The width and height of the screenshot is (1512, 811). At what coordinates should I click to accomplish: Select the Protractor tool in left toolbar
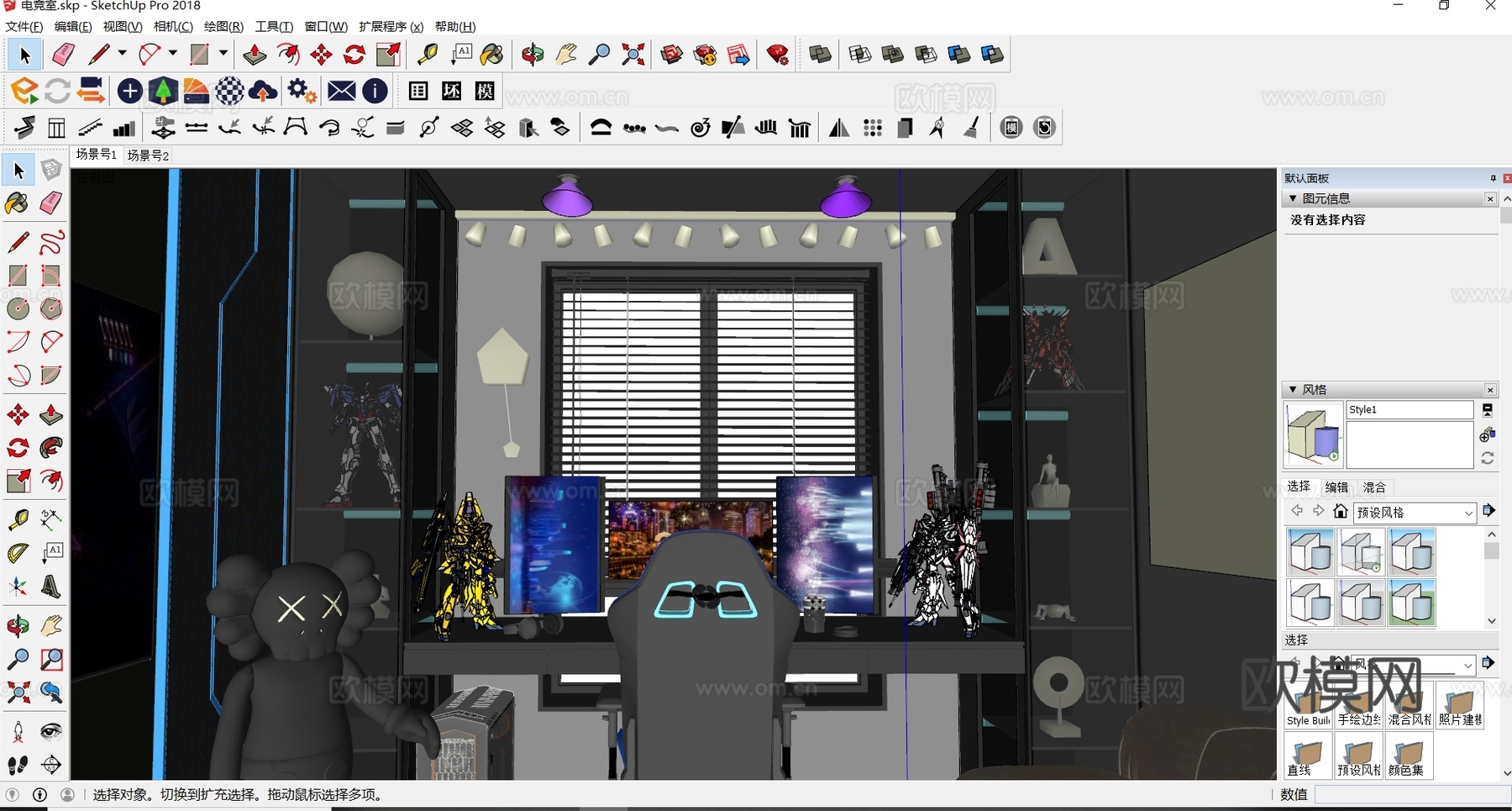tap(18, 552)
